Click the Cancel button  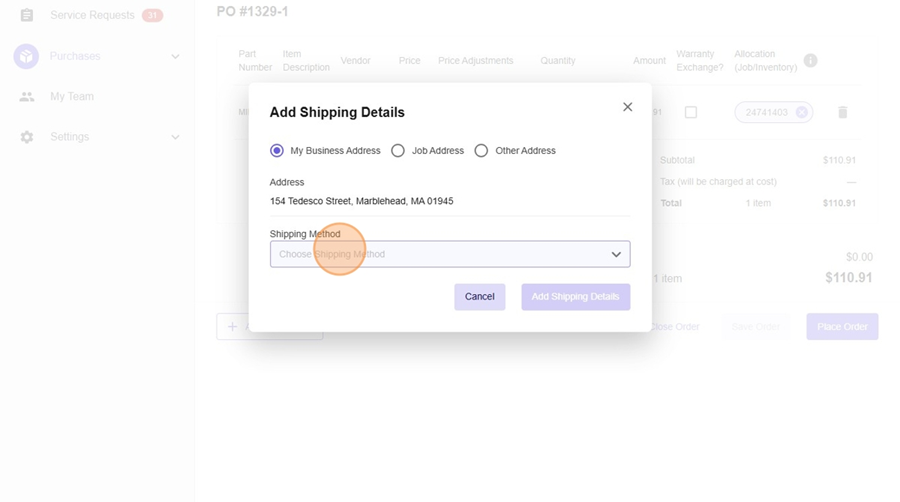click(479, 297)
